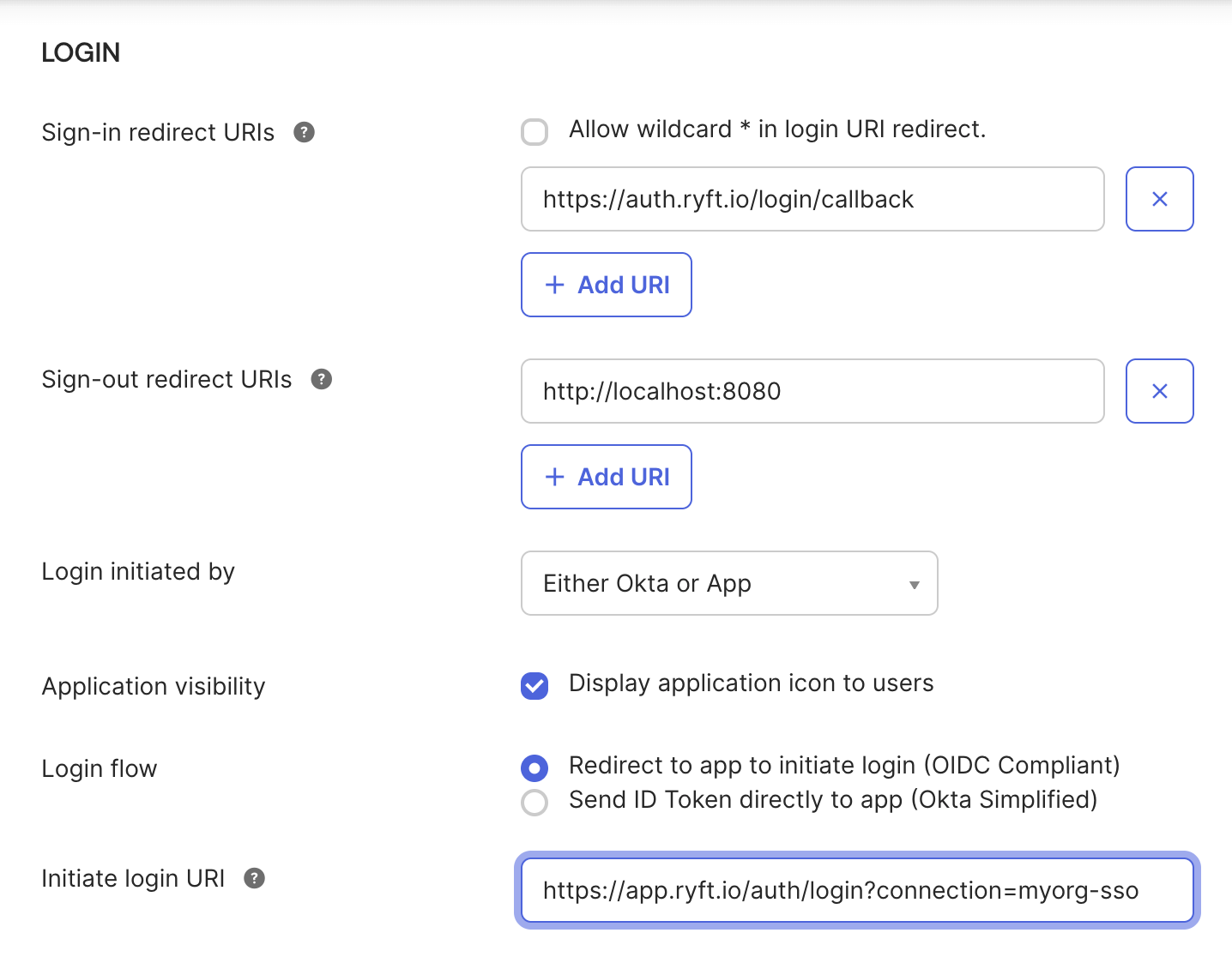Open the Login initiated by dropdown
The image size is (1232, 969).
(728, 584)
